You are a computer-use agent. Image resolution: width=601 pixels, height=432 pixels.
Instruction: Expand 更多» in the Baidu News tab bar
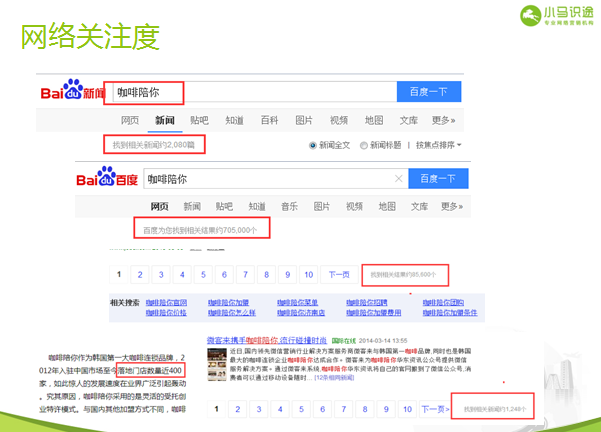pyautogui.click(x=443, y=120)
